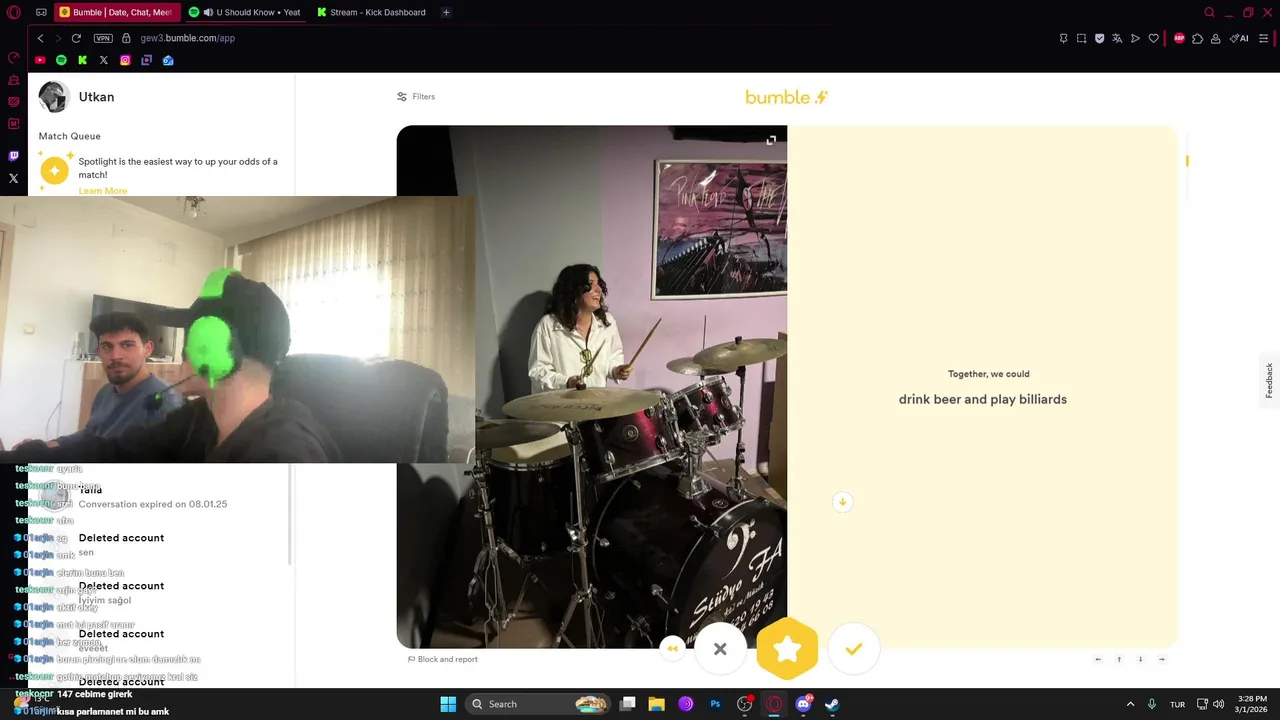Open Utkan's profile avatar
Image resolution: width=1280 pixels, height=720 pixels.
(53, 97)
